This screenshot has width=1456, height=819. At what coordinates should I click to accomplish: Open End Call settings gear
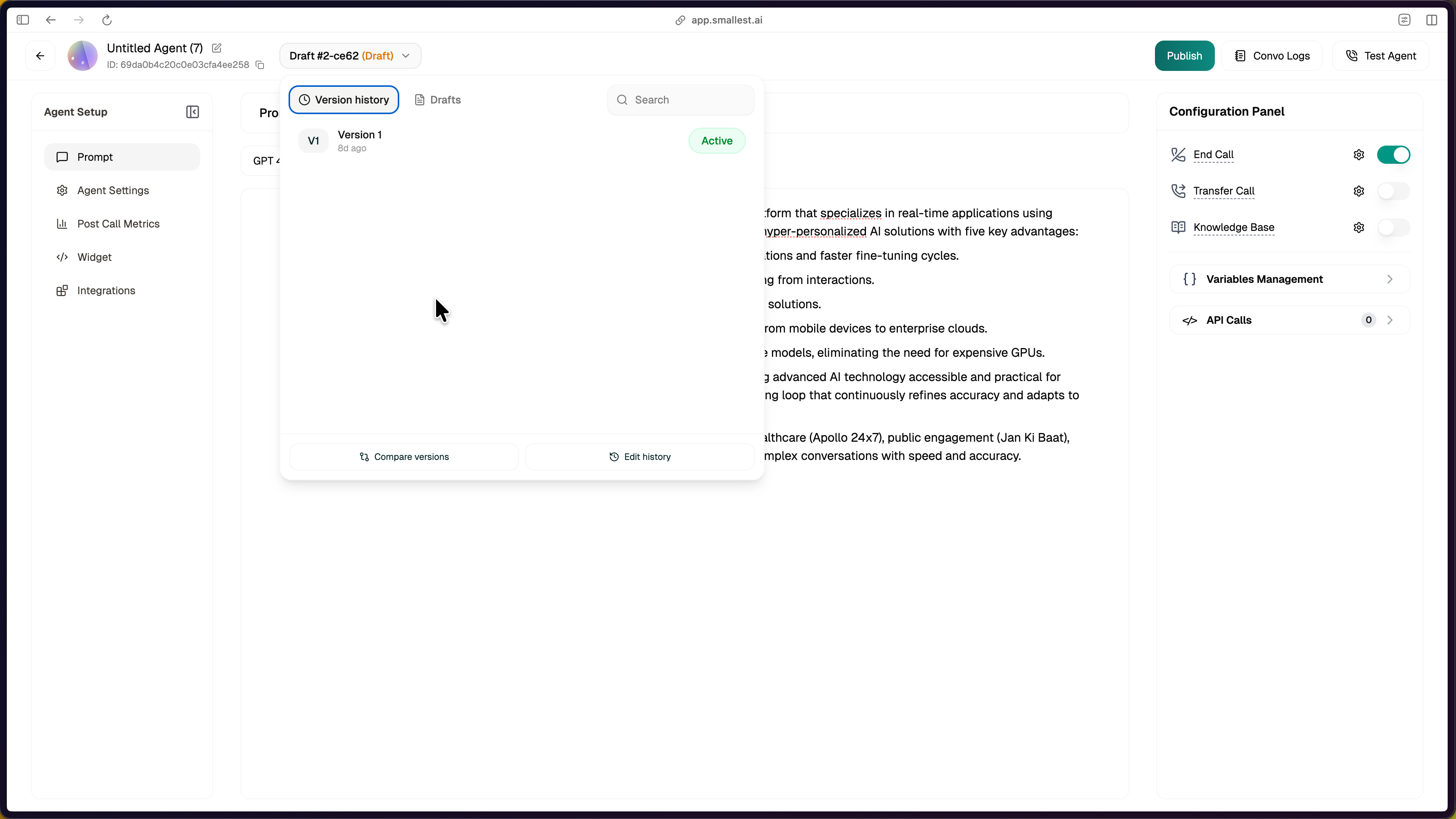(1359, 155)
